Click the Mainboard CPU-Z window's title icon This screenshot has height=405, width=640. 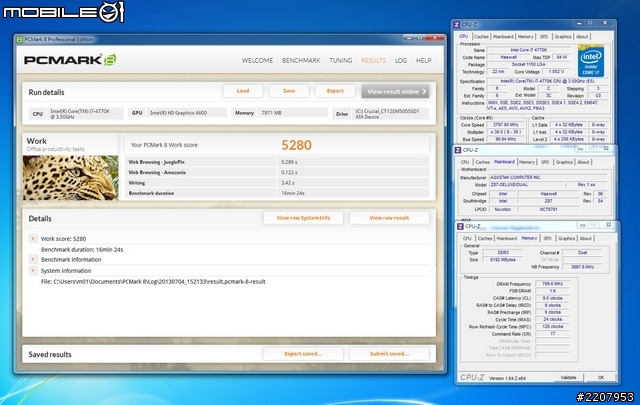pyautogui.click(x=458, y=150)
